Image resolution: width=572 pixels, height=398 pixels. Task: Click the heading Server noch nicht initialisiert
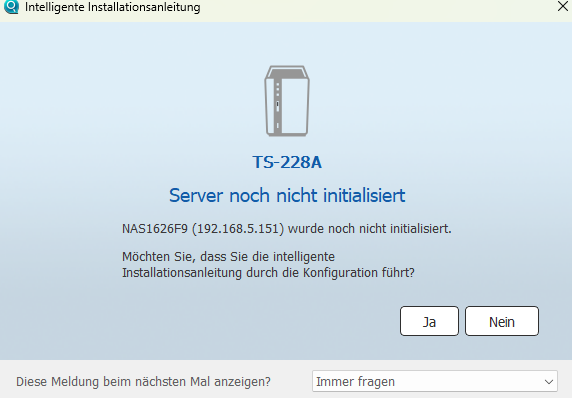tap(287, 196)
